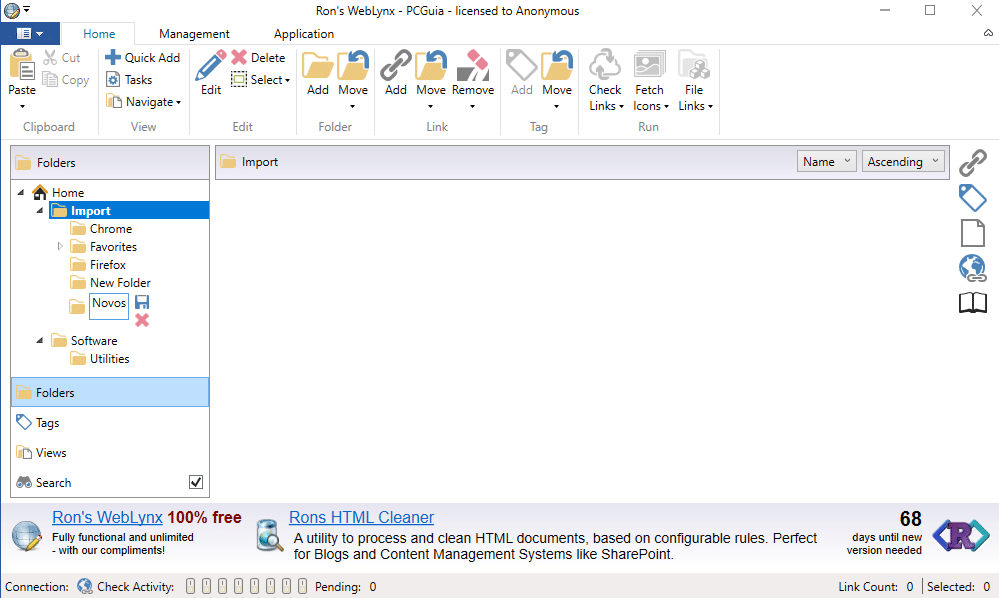Click the globe link icon in right sidebar
Screen dimensions: 999x598
[x=973, y=268]
